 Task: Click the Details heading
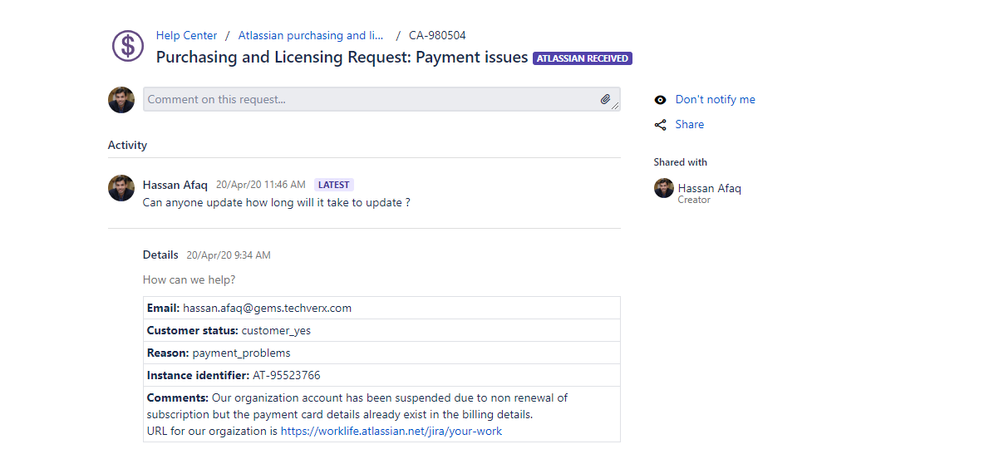(161, 255)
